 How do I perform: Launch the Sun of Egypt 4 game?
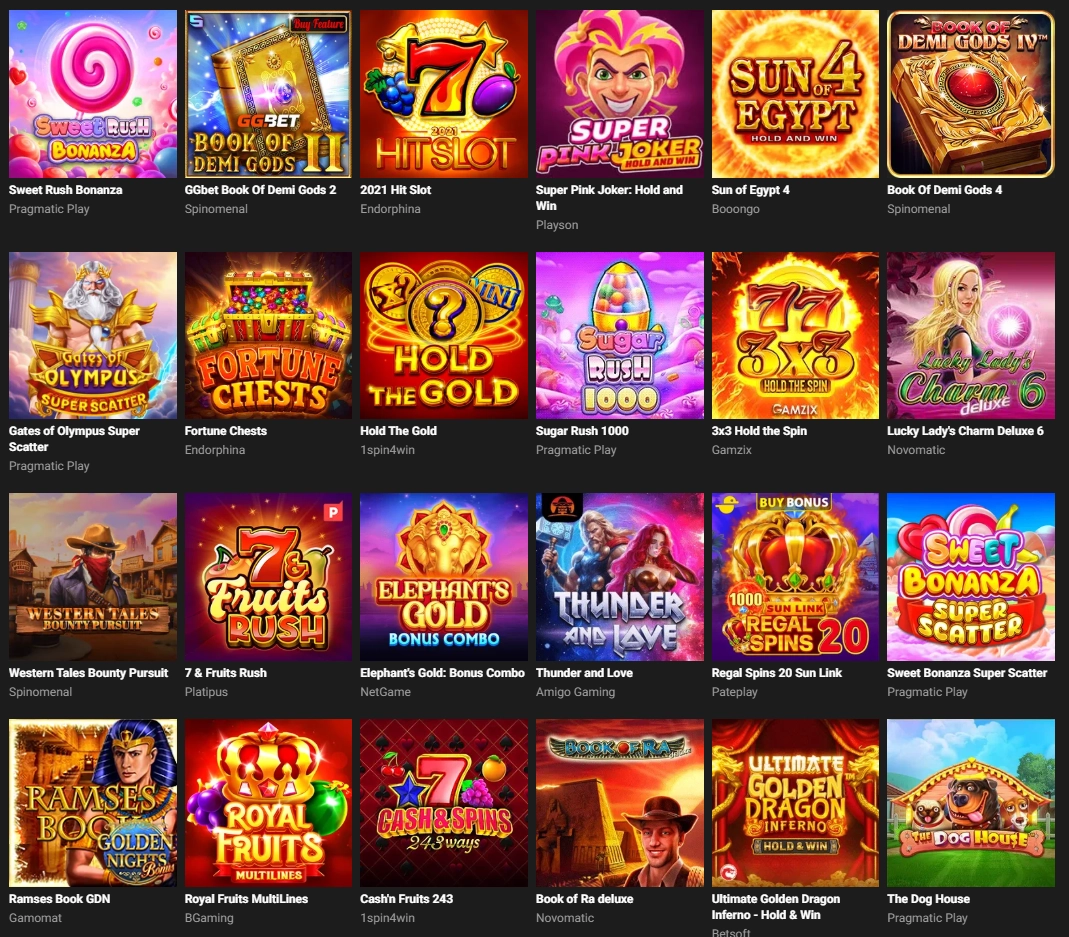coord(795,94)
